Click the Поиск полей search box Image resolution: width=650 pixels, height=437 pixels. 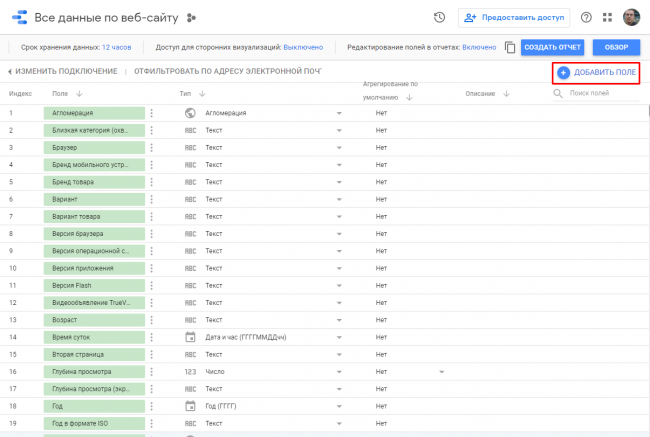[x=600, y=93]
